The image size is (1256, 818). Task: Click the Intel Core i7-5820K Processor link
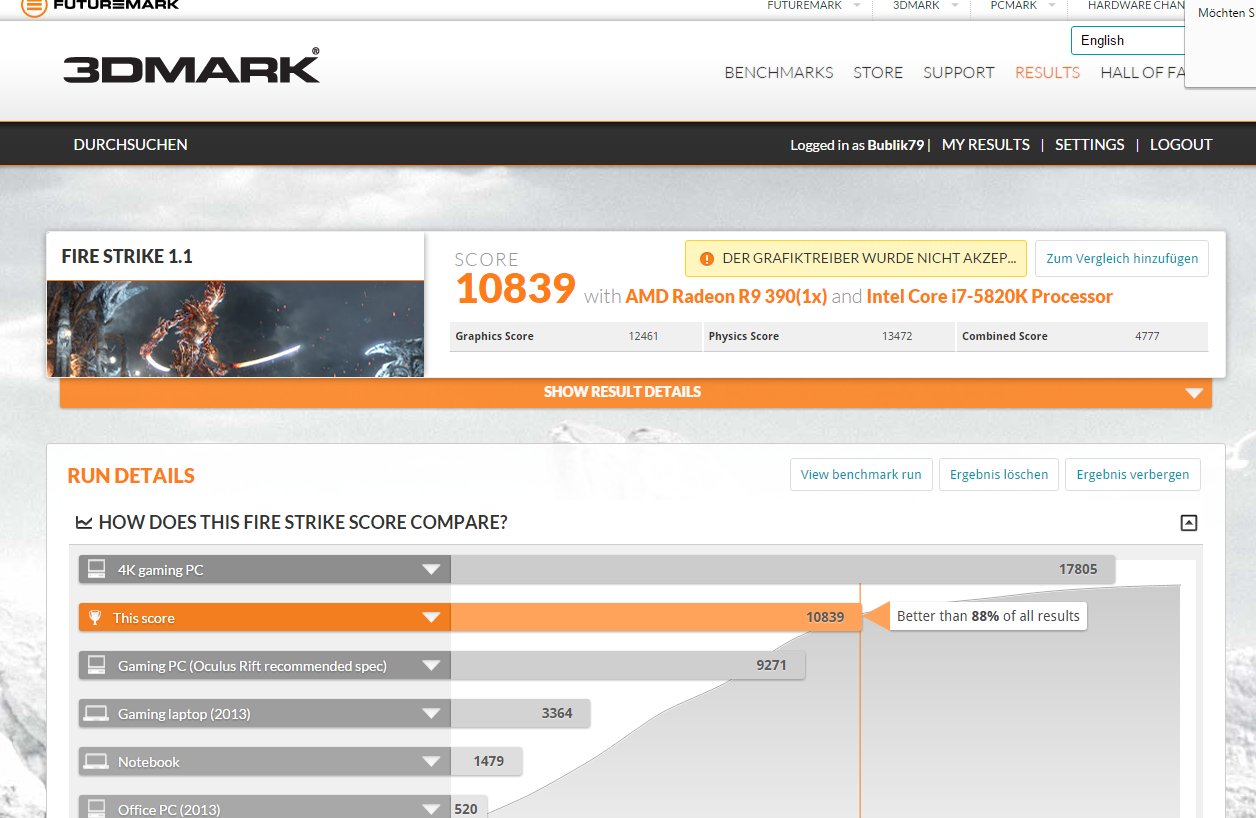tap(990, 296)
